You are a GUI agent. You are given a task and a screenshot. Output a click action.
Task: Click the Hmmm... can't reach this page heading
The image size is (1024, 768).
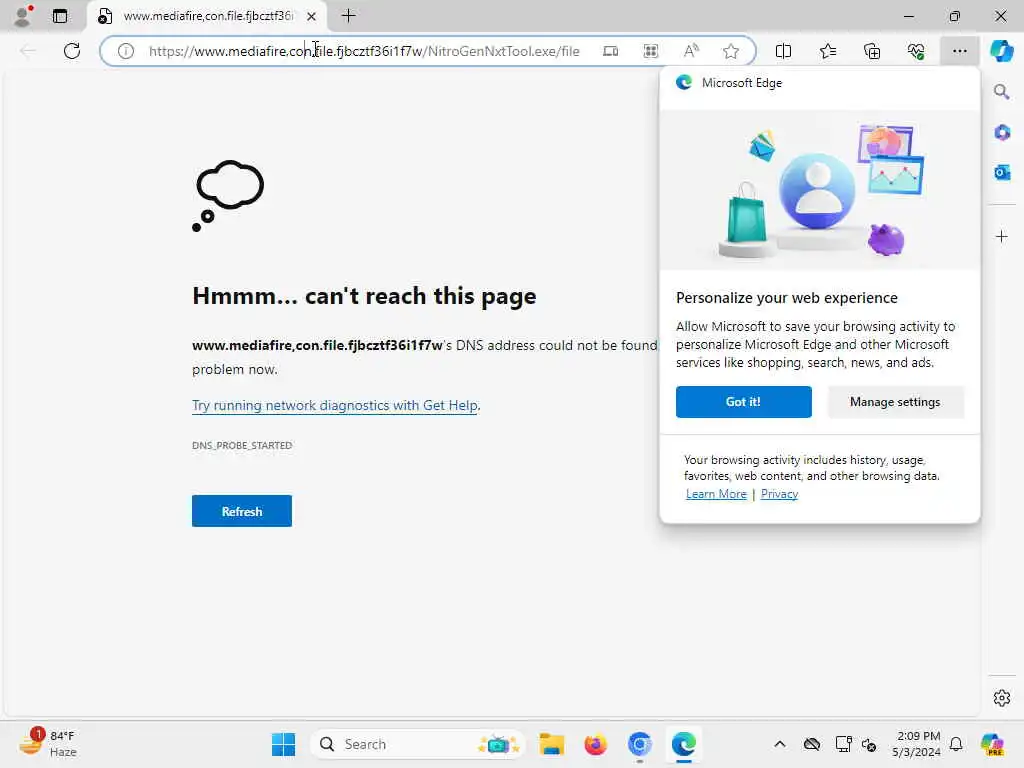click(x=364, y=296)
